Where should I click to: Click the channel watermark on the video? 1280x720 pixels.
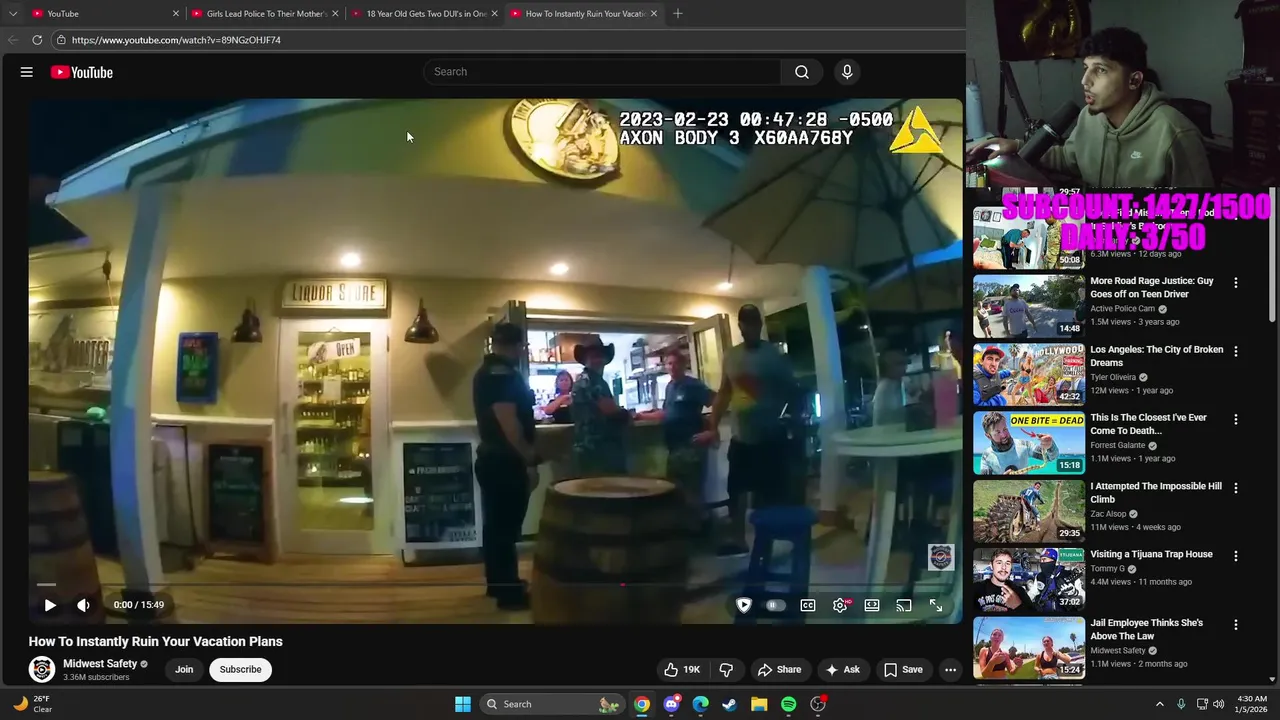pos(941,557)
